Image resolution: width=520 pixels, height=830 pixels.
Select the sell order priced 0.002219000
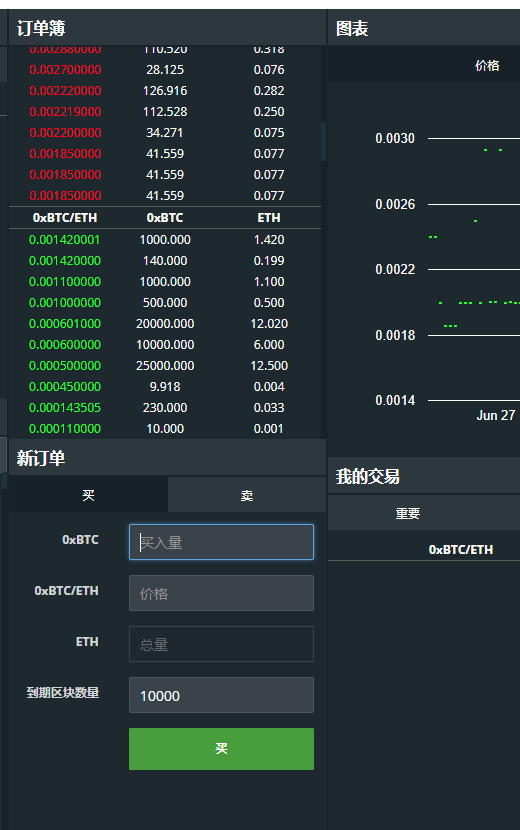[165, 112]
